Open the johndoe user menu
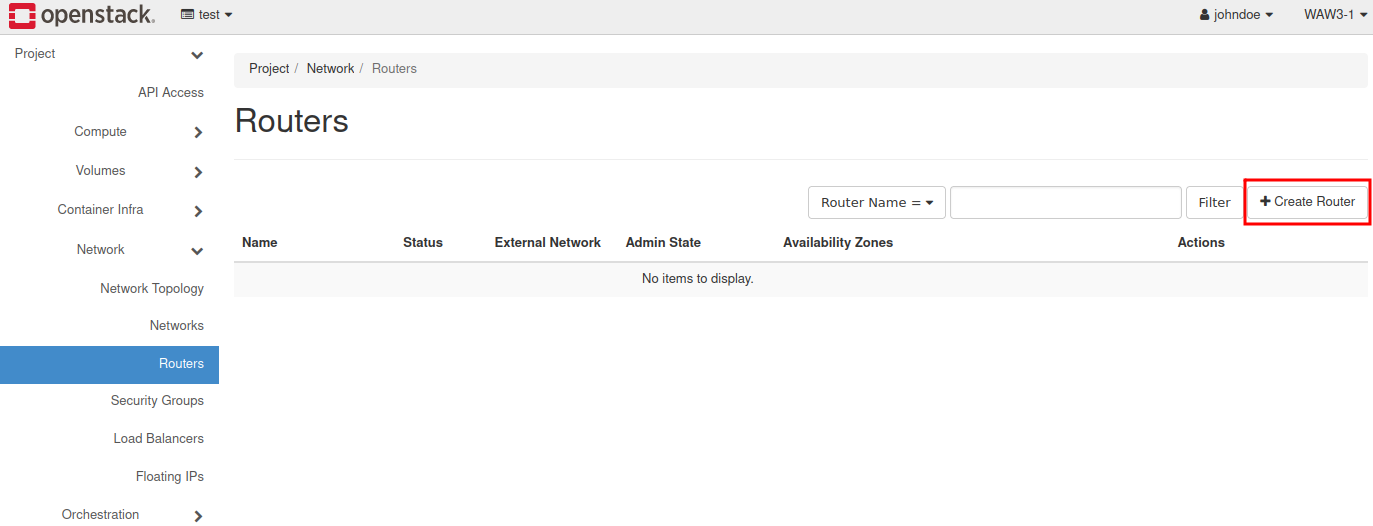The image size is (1373, 526). pos(1236,15)
